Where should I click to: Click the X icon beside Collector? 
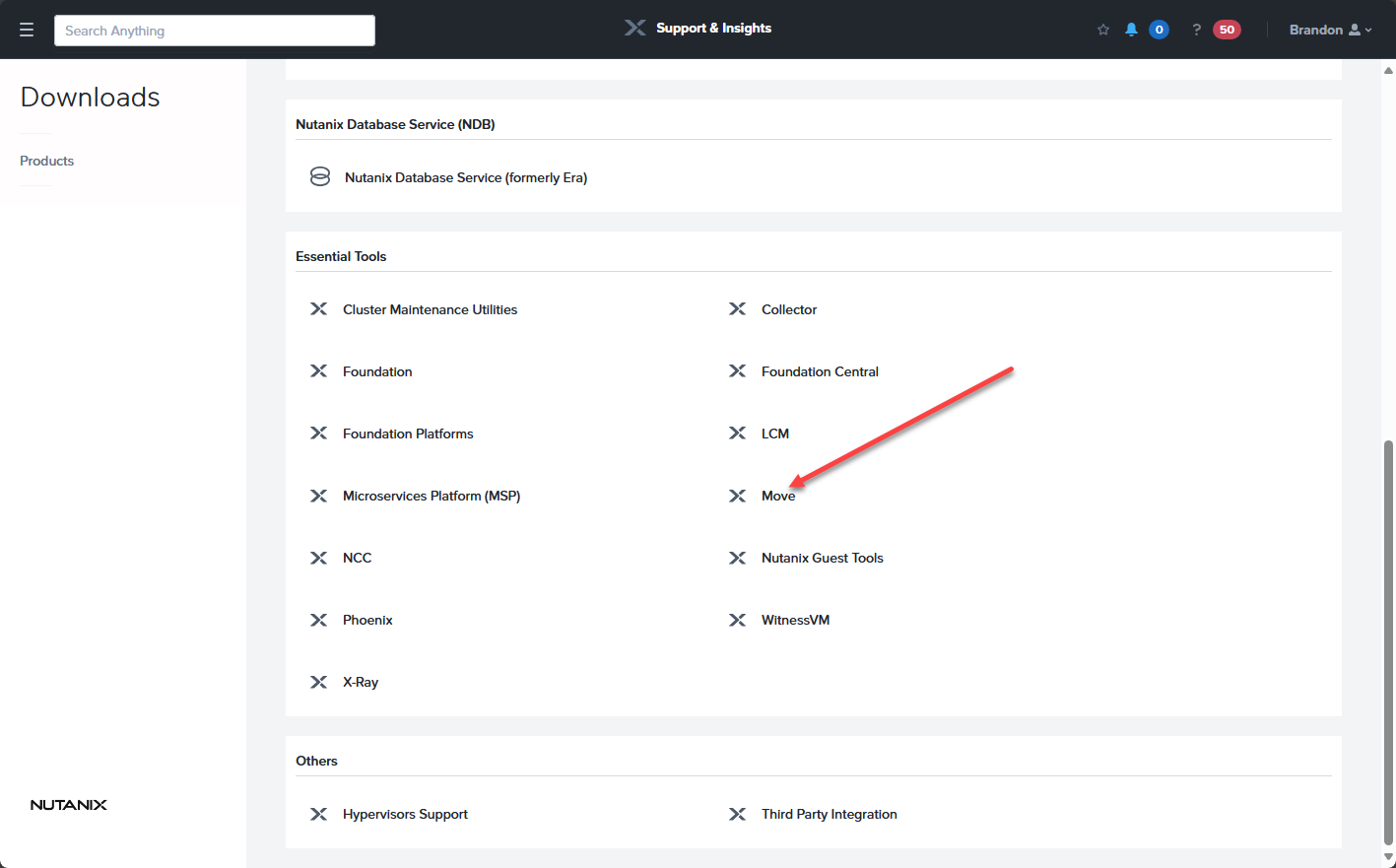tap(737, 309)
